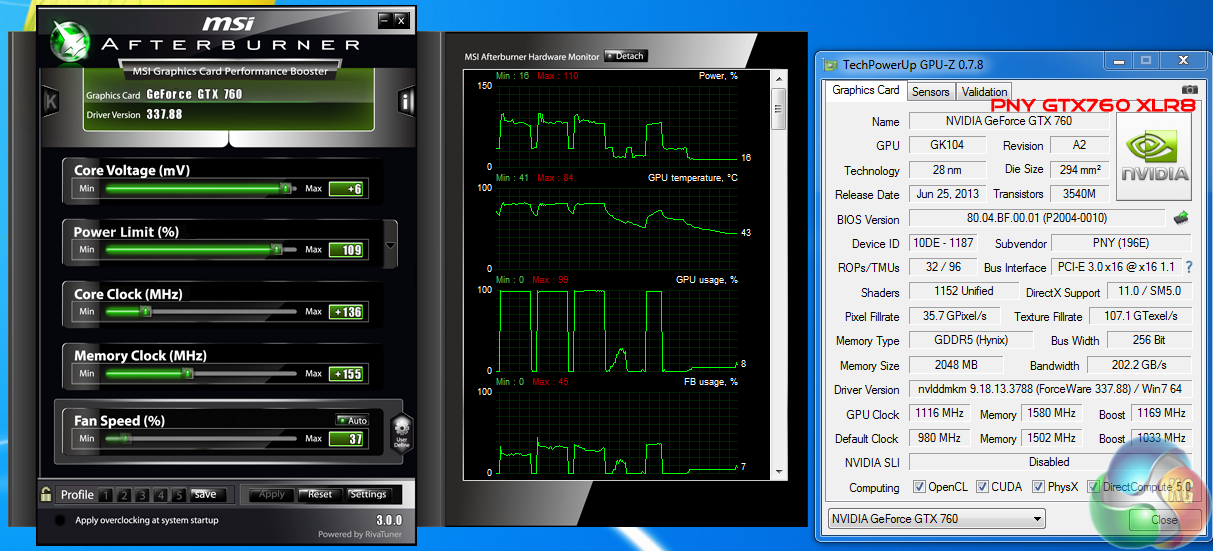Image resolution: width=1213 pixels, height=551 pixels.
Task: Click the Apply button
Action: pos(272,494)
